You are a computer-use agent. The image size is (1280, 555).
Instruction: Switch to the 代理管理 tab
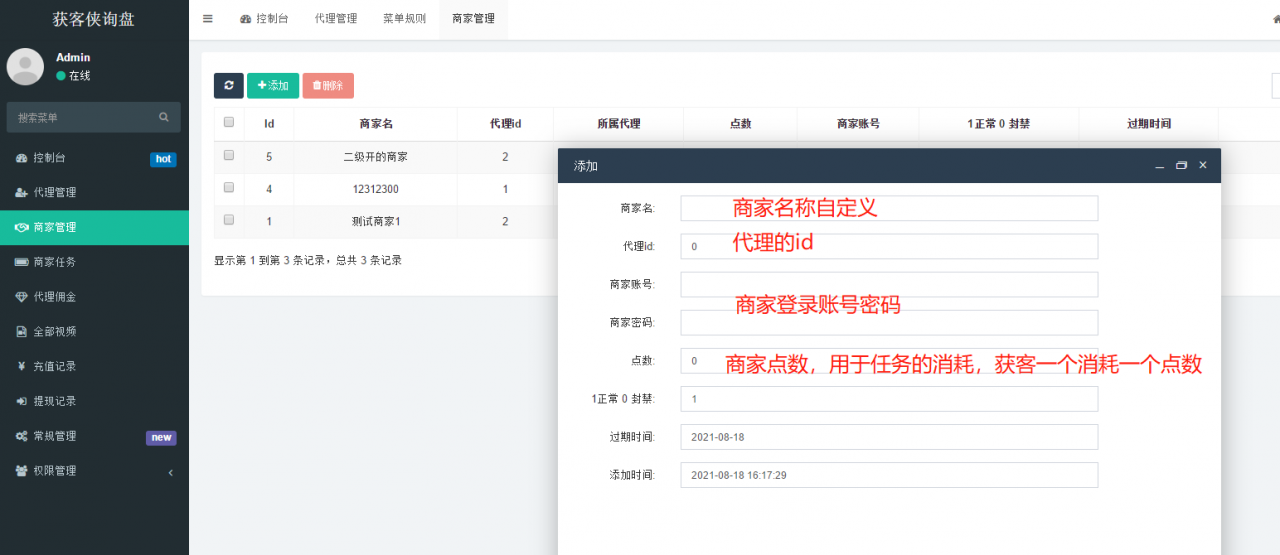[x=335, y=19]
